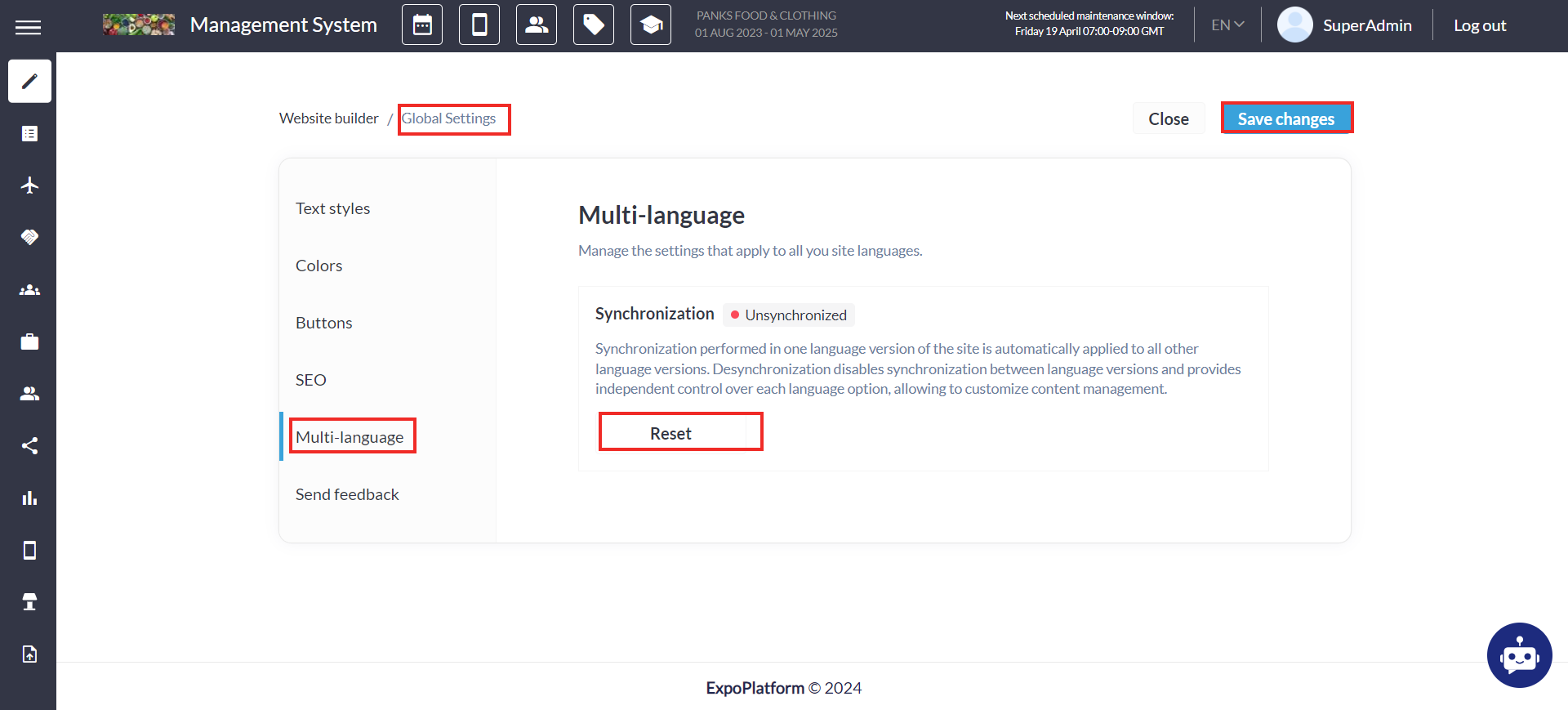Select the Multi-language settings tab

[350, 437]
